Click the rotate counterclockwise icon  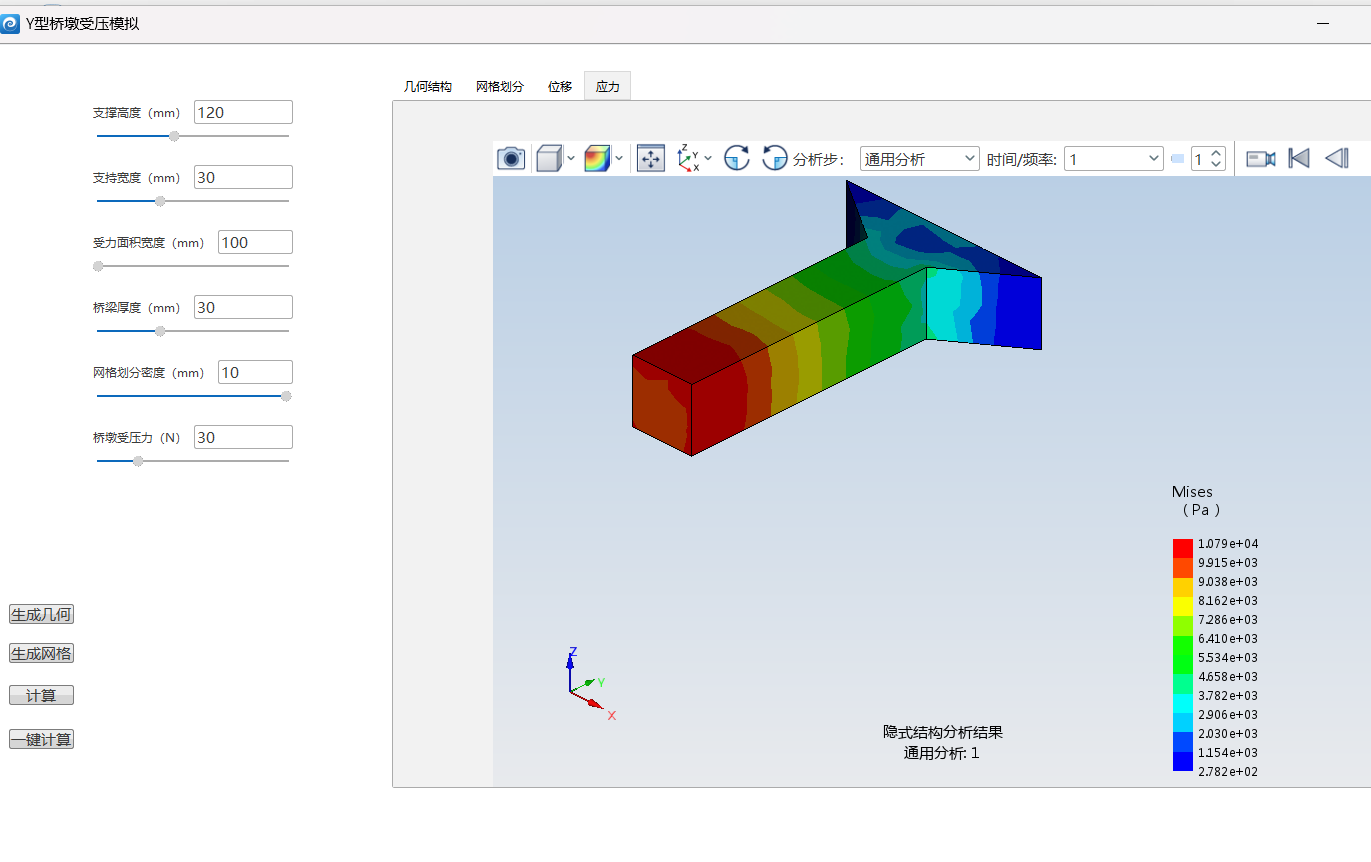point(775,158)
